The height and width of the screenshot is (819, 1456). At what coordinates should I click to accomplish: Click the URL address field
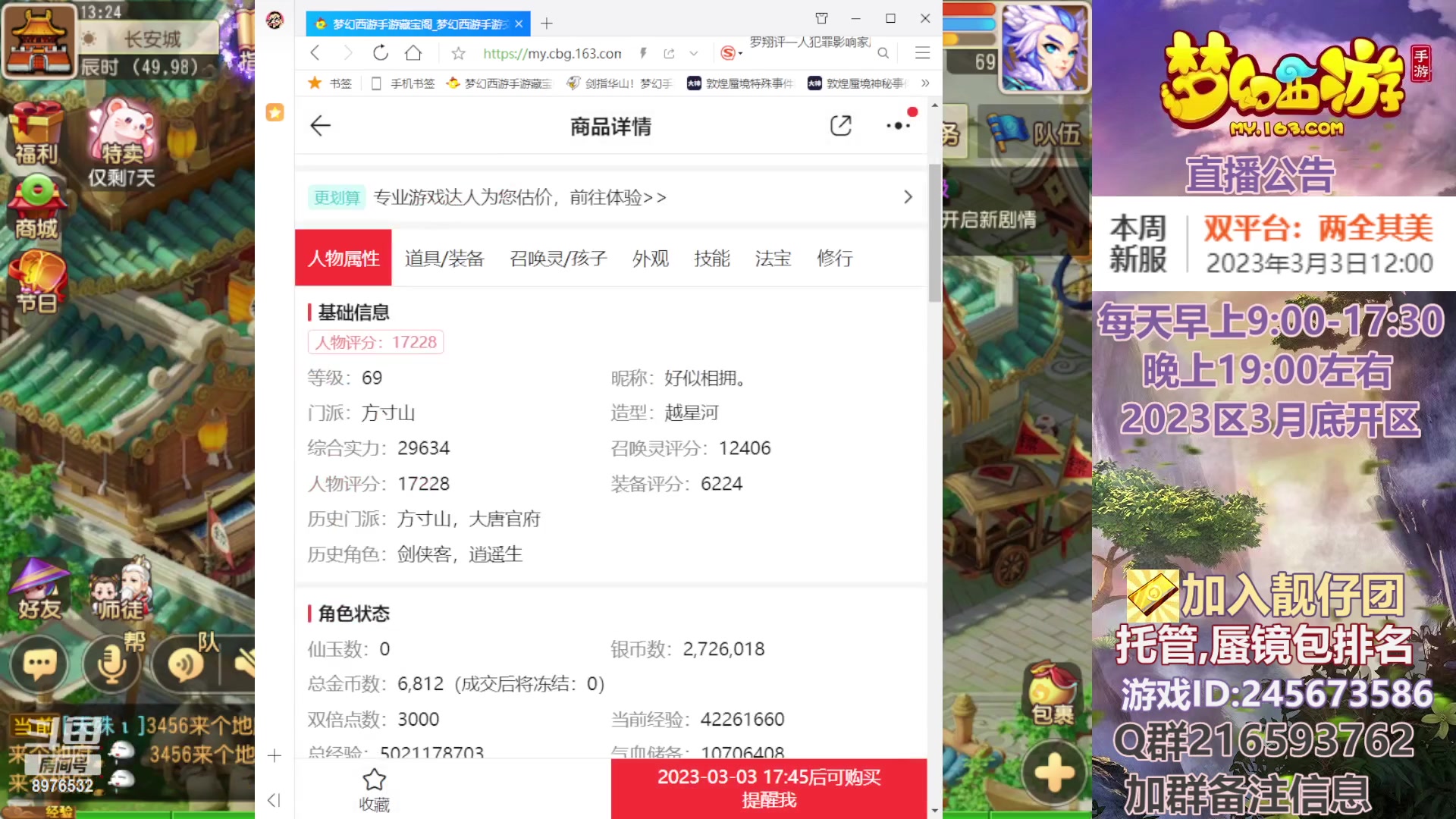[x=552, y=53]
